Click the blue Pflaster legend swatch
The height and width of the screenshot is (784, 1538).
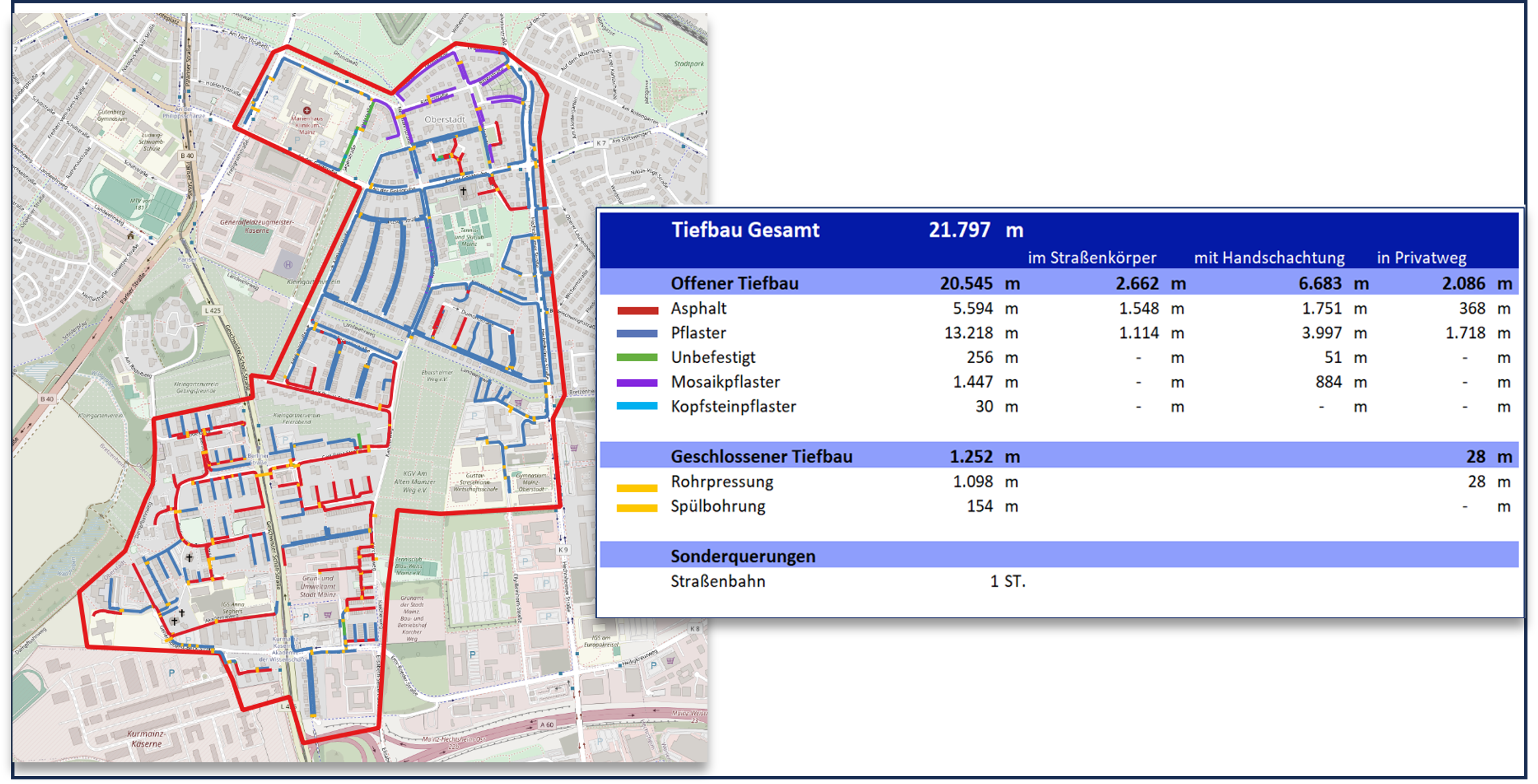[637, 334]
